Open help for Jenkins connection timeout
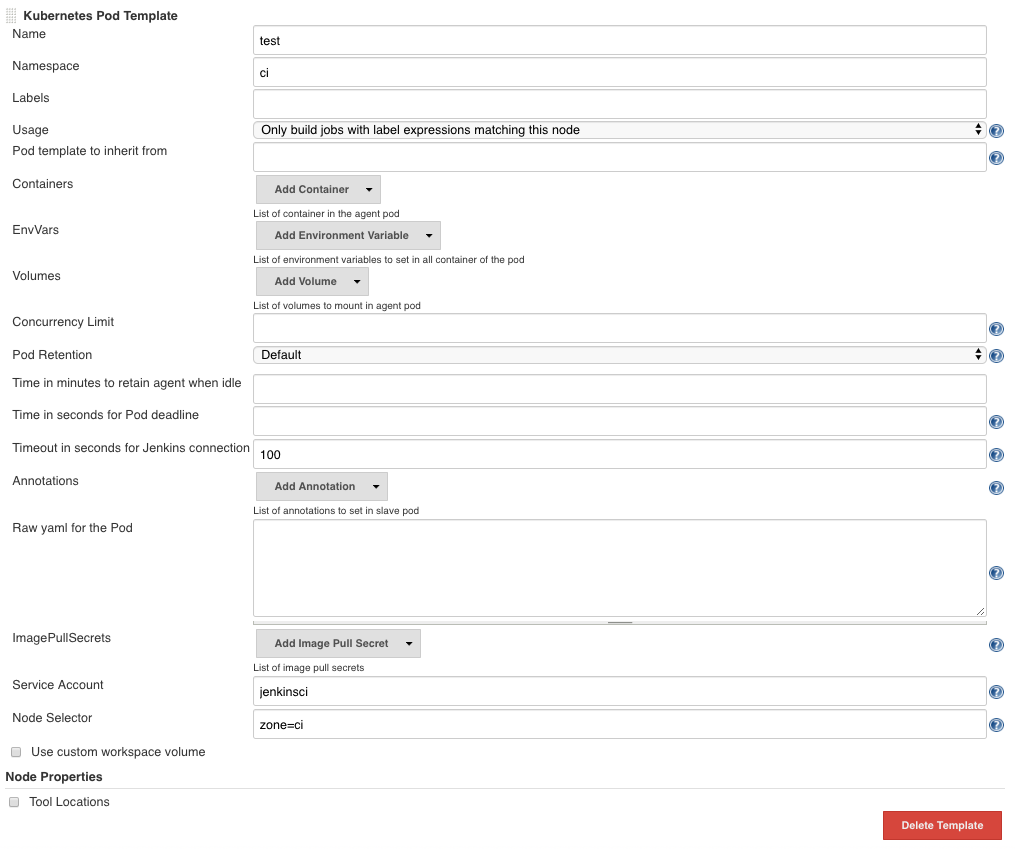The image size is (1015, 849). point(996,455)
